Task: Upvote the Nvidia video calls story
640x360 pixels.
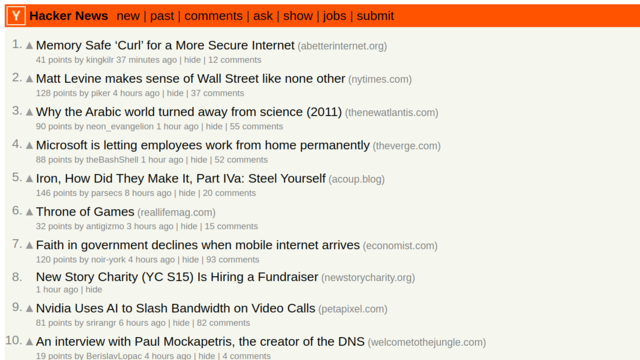Action: click(x=29, y=309)
